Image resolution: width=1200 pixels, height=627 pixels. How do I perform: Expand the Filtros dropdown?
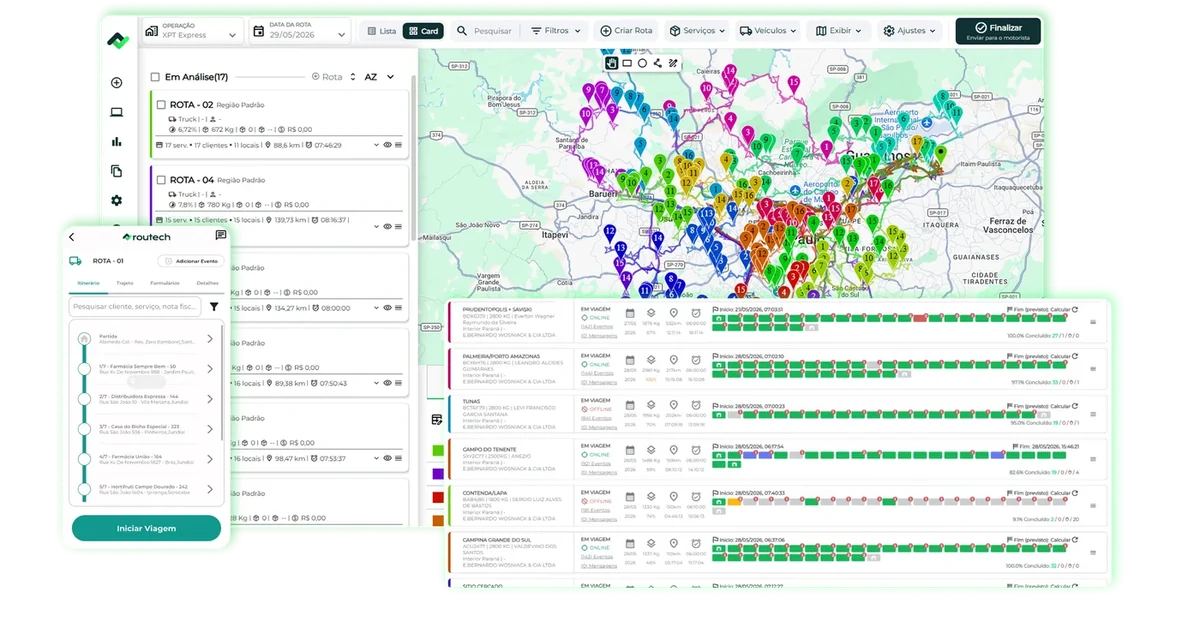[556, 31]
